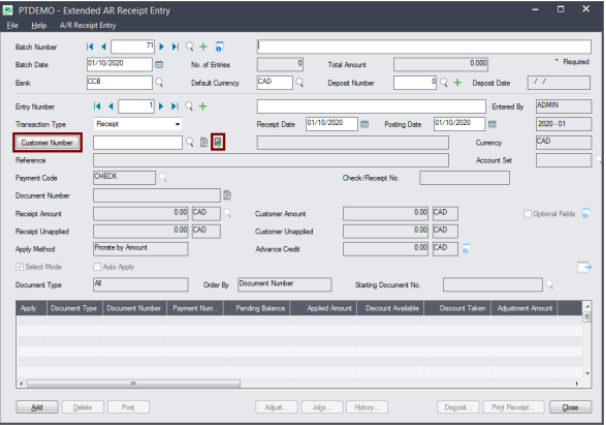Image resolution: width=606 pixels, height=425 pixels.
Task: Open the Payment Code finder
Action: tap(163, 177)
